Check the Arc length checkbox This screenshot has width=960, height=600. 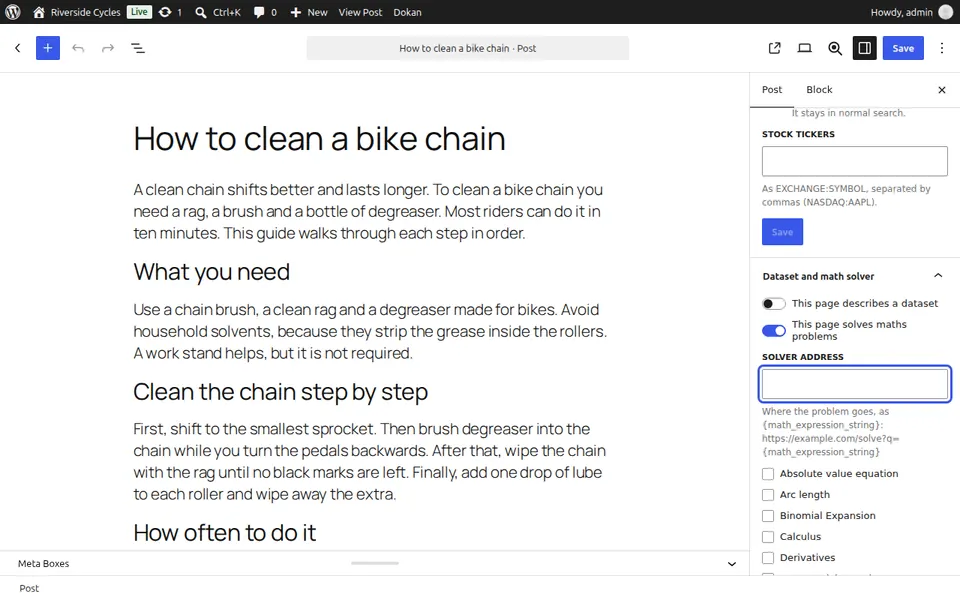tap(768, 495)
